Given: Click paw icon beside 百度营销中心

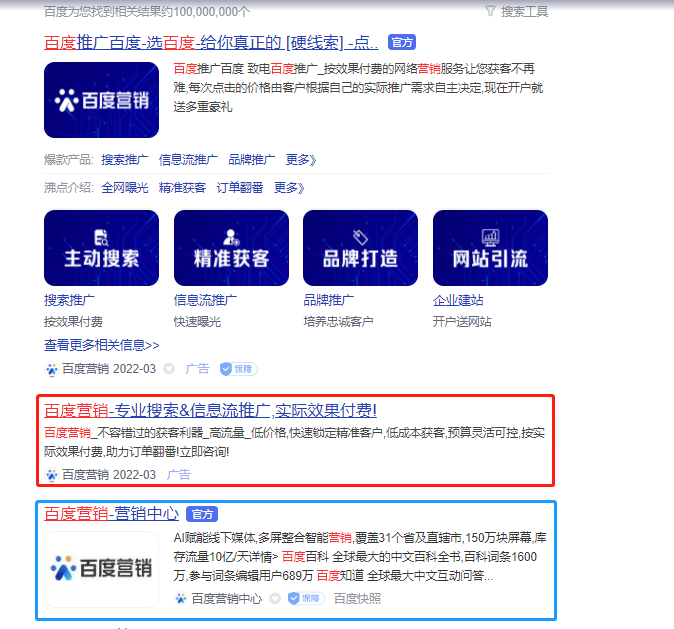Looking at the screenshot, I should point(181,599).
